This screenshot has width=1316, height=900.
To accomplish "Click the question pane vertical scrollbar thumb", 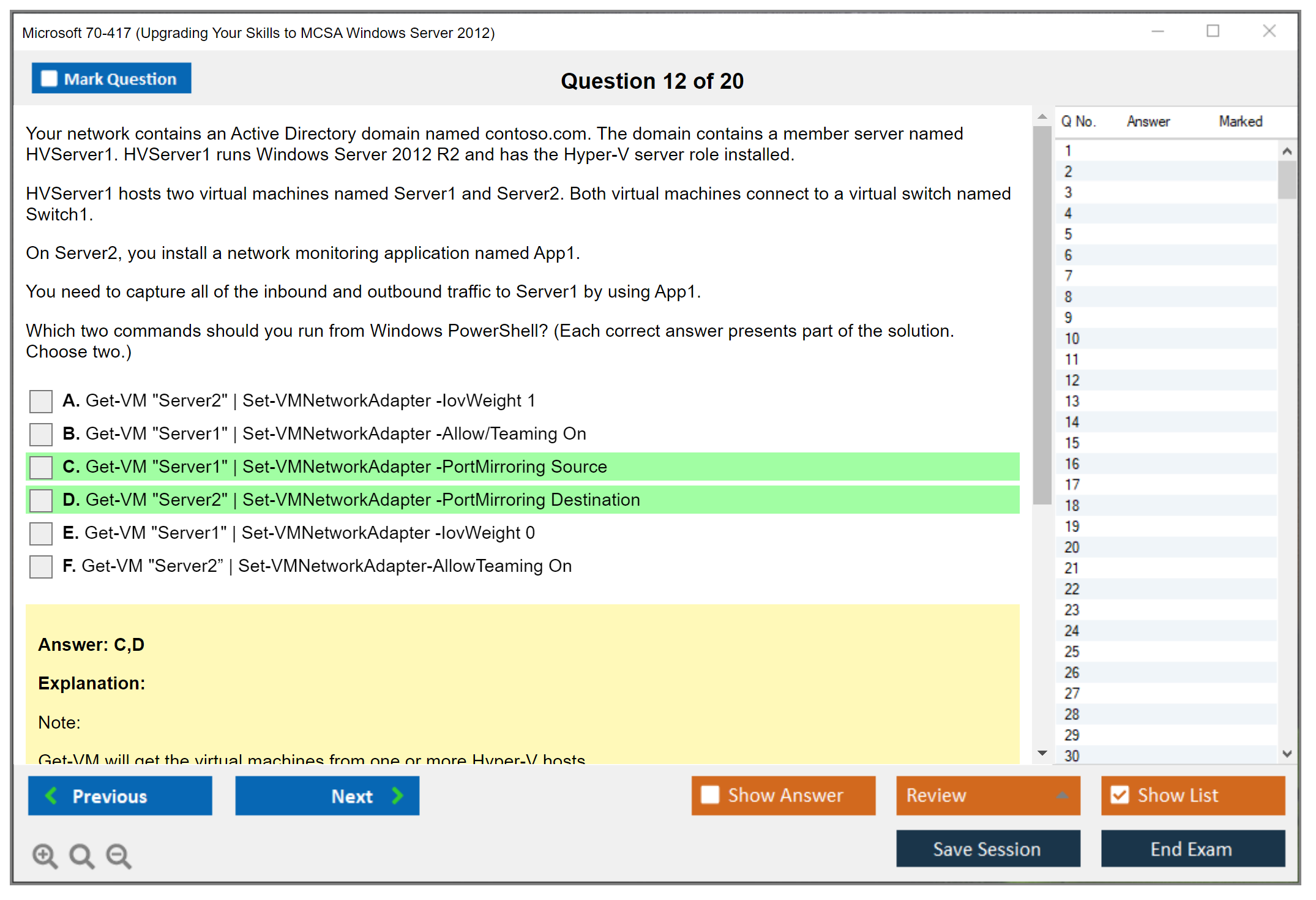I will [x=1042, y=315].
